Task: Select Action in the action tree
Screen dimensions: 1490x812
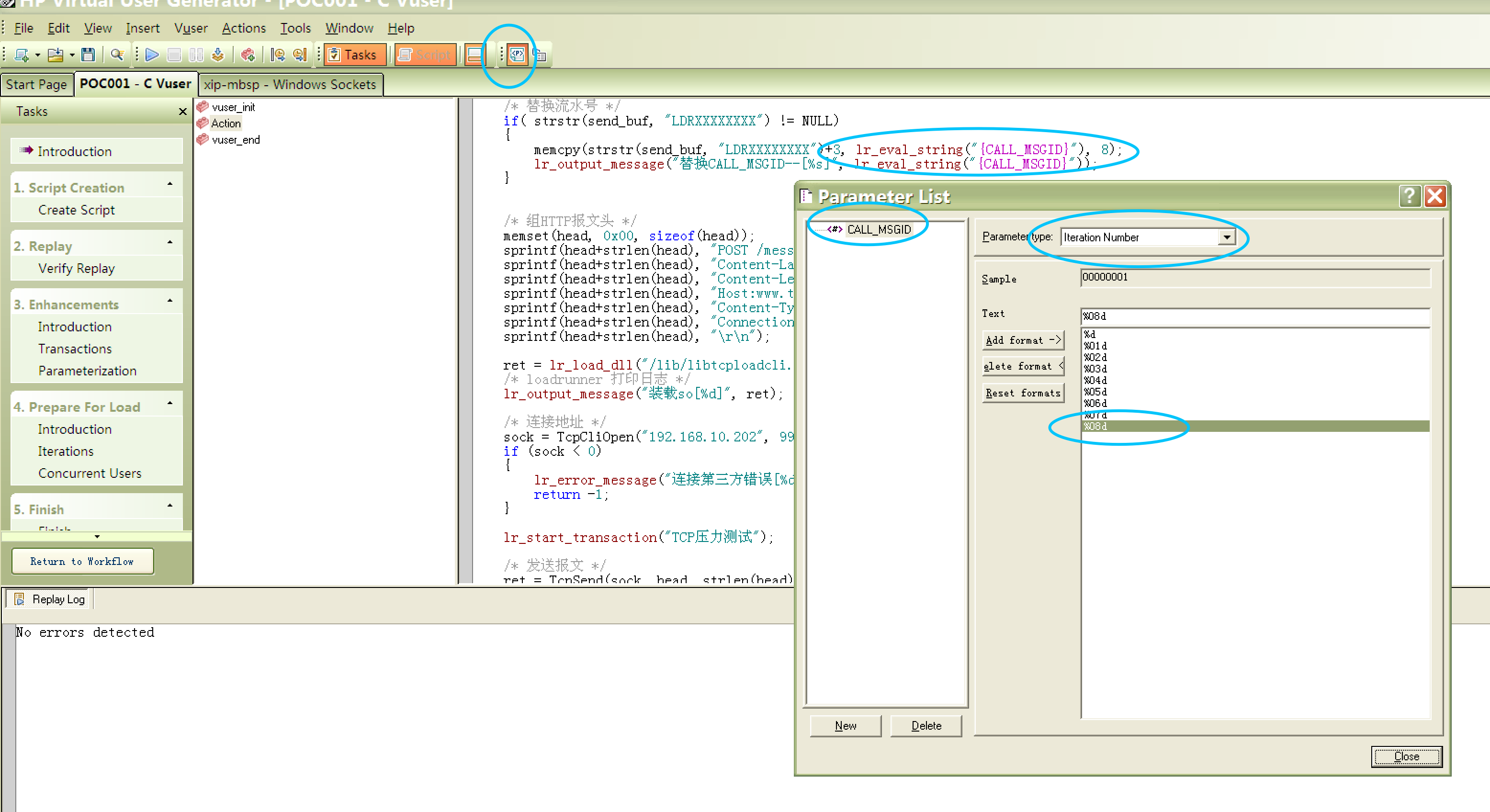Action: click(226, 123)
